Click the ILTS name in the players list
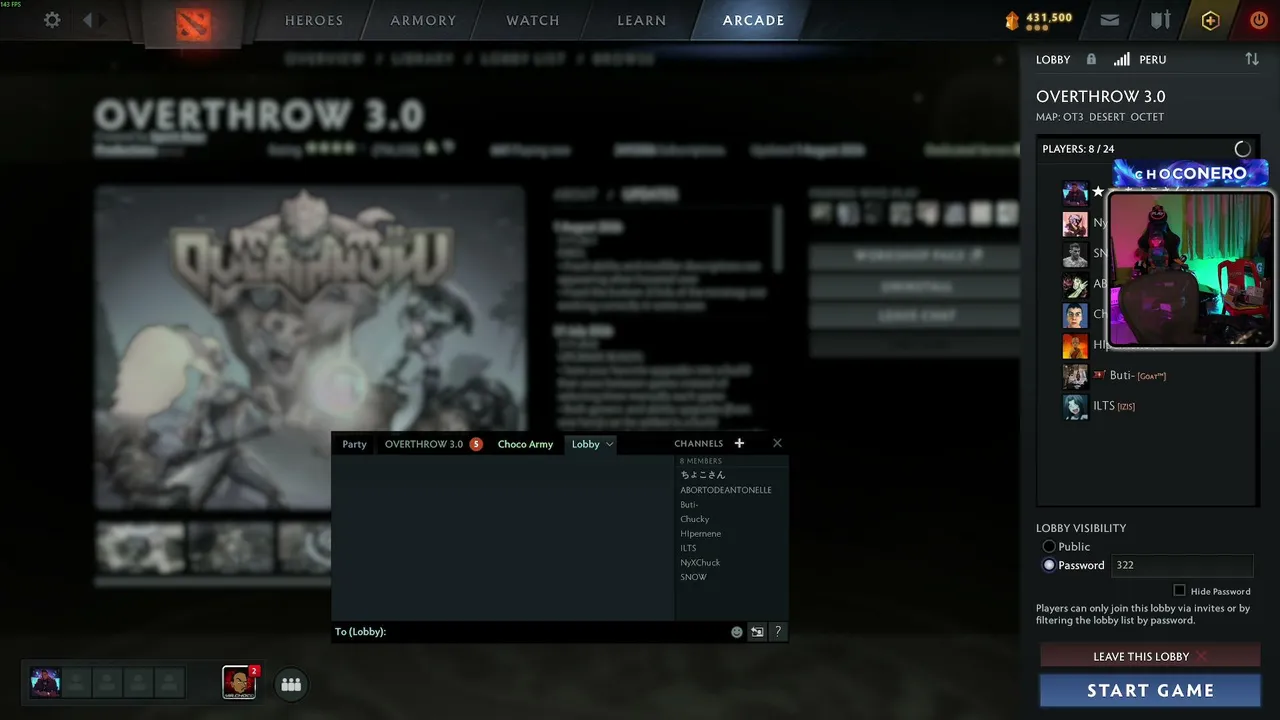The image size is (1280, 720). pos(1103,406)
